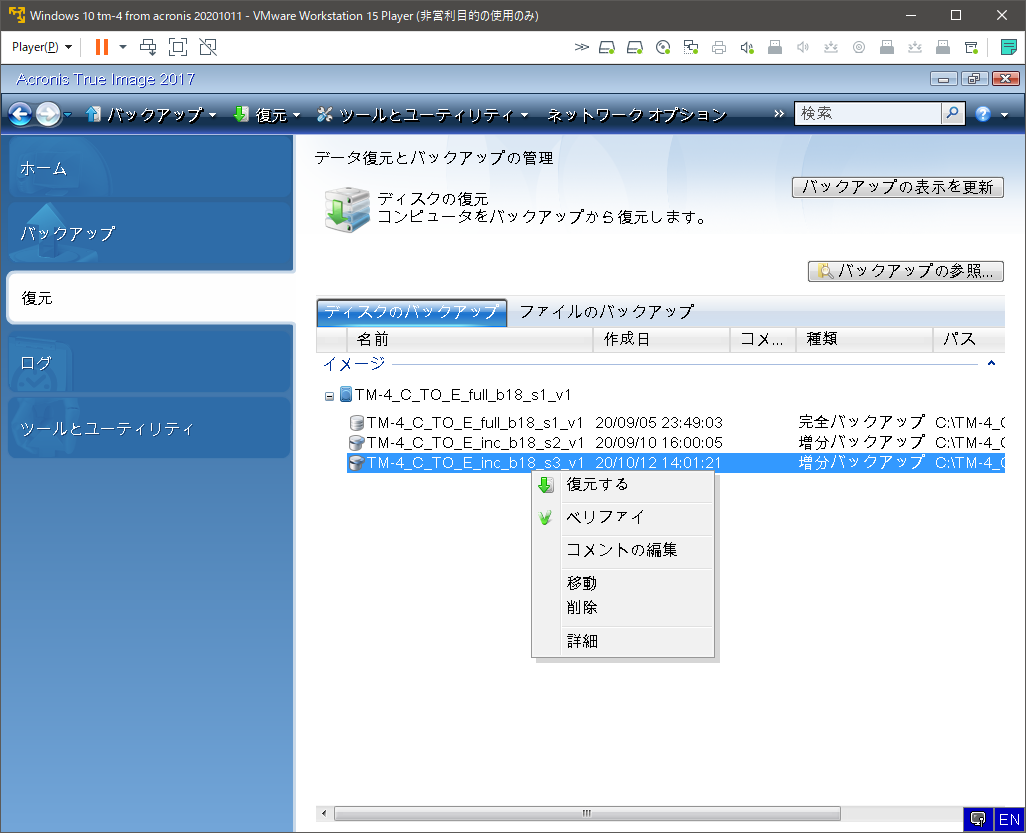Viewport: 1026px width, 833px height.
Task: Click the Acronis forward navigation arrow
Action: click(x=48, y=115)
